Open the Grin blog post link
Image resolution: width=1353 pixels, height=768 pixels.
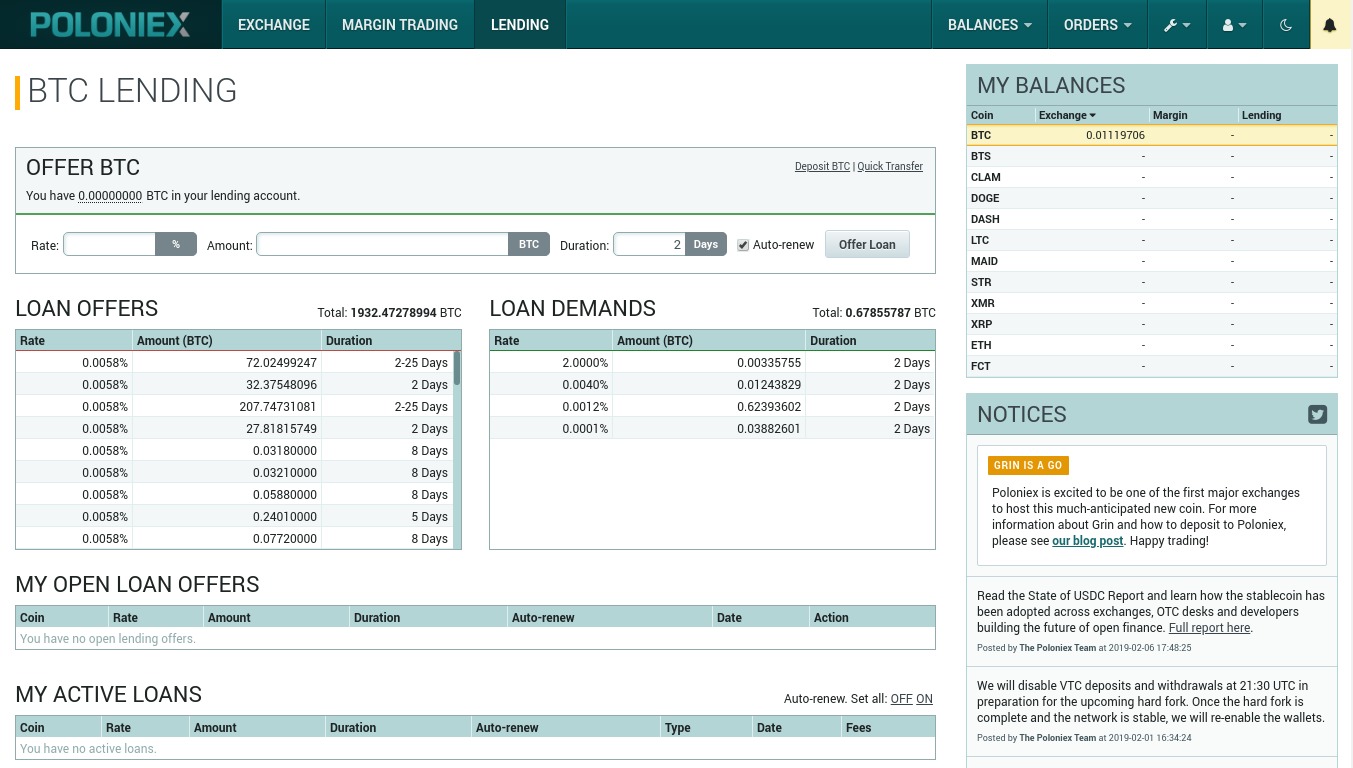[x=1087, y=540]
